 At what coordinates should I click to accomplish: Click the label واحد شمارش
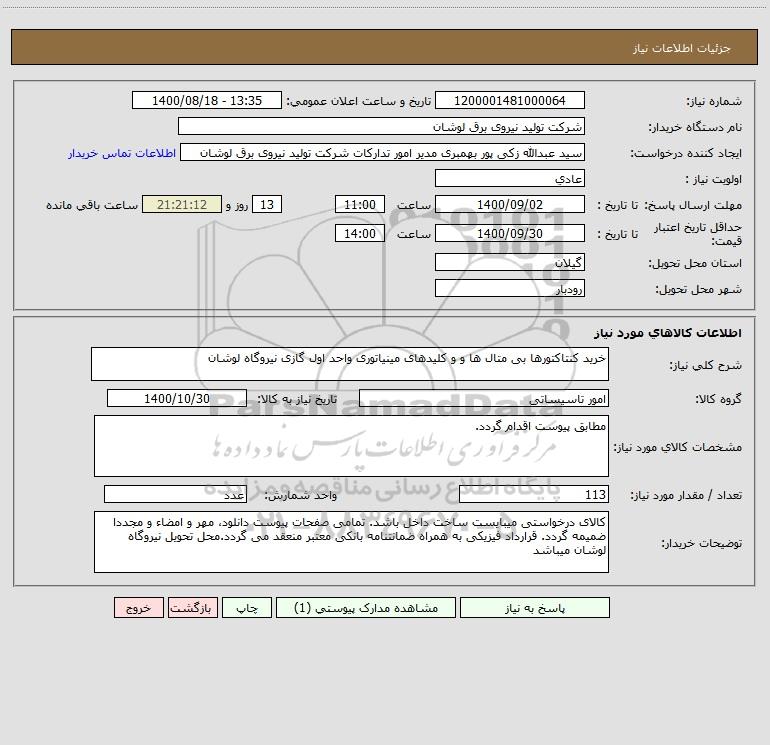click(301, 496)
